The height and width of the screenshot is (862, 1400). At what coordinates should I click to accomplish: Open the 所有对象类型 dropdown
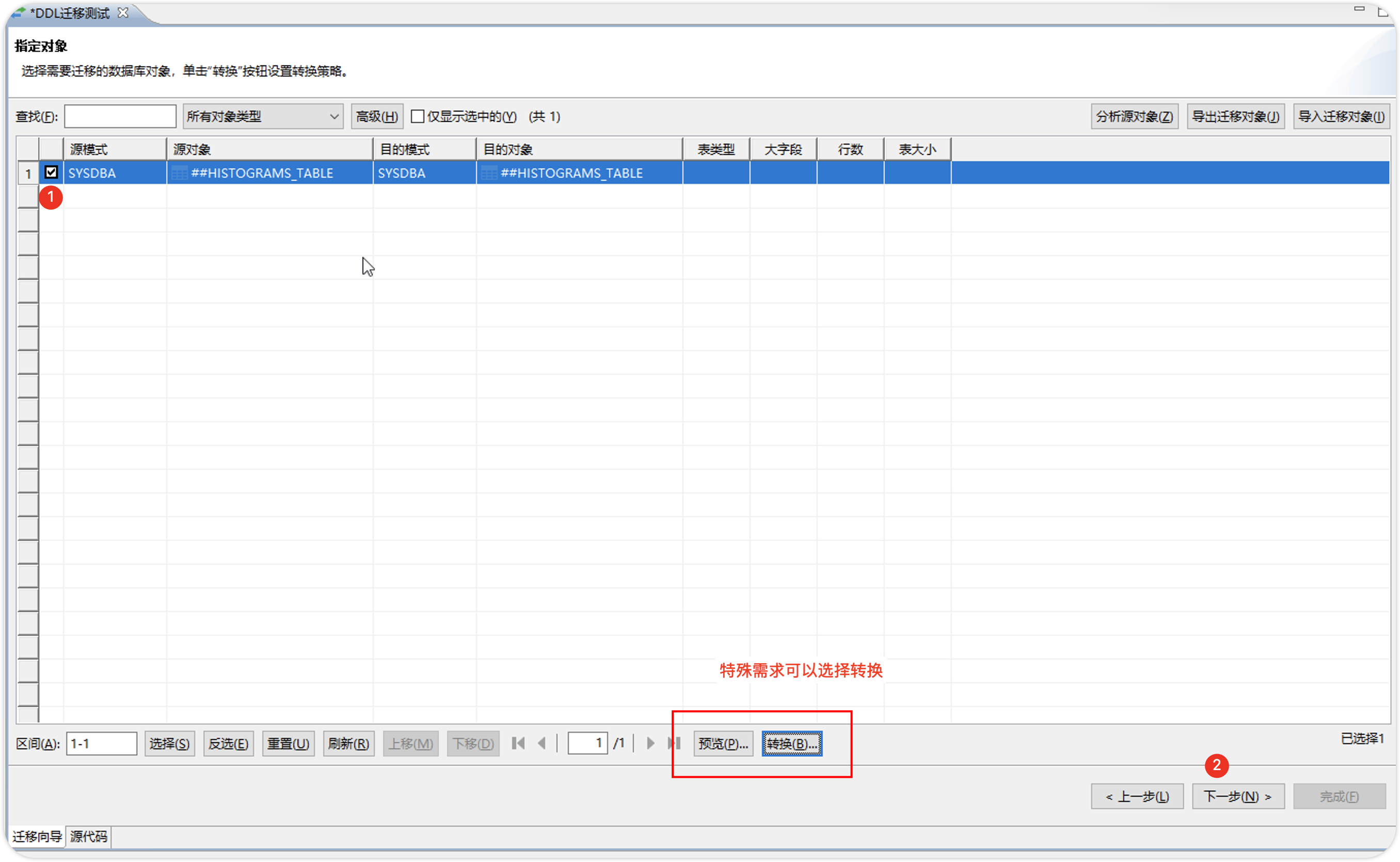pyautogui.click(x=263, y=116)
